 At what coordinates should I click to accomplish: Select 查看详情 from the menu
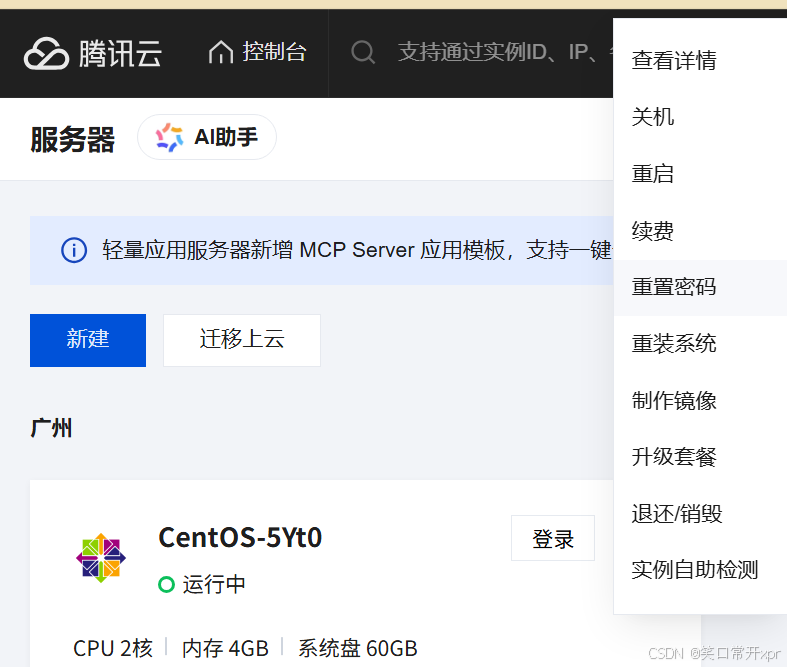(x=674, y=61)
